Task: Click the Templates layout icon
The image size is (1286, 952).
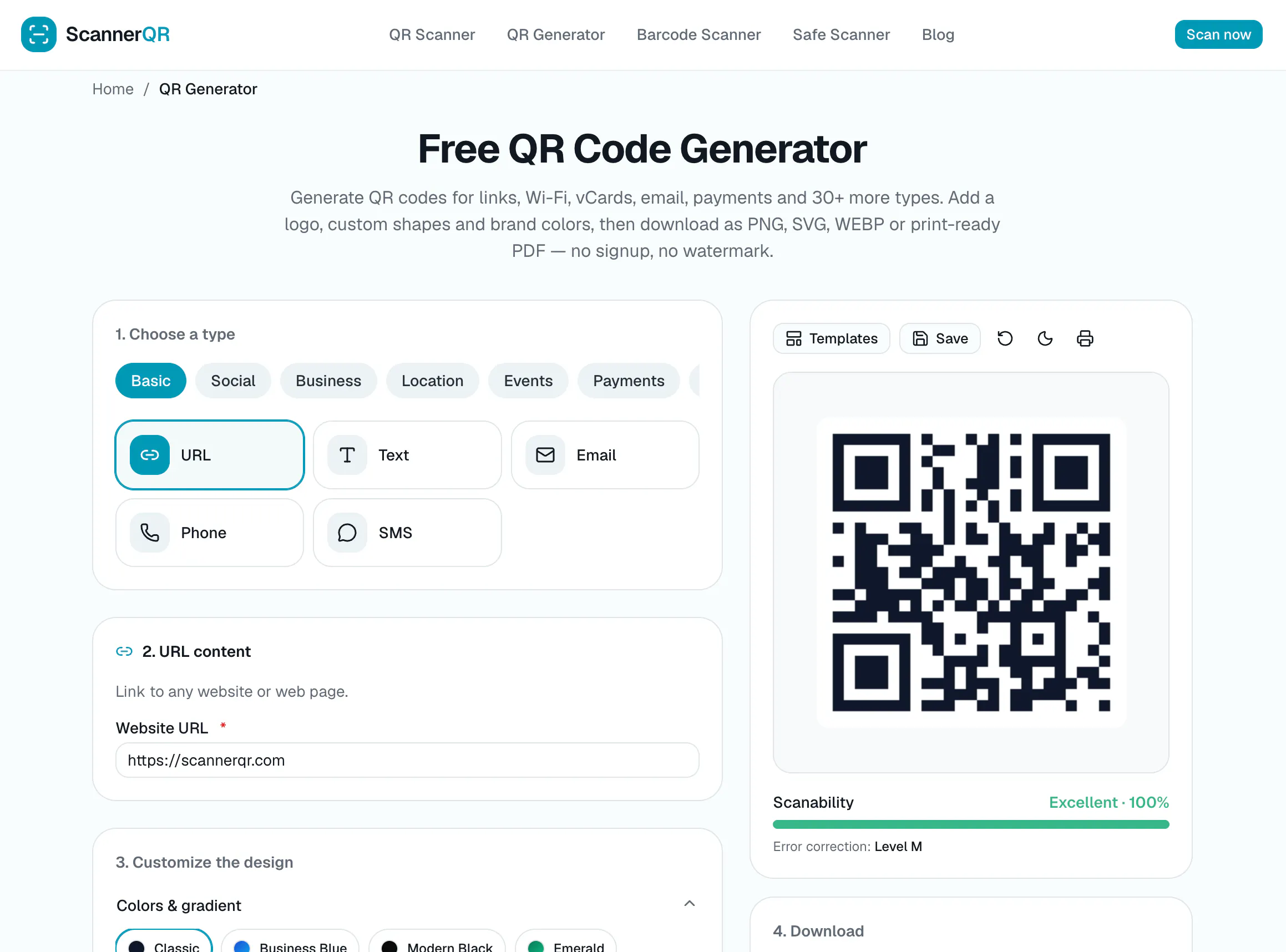Action: [794, 338]
